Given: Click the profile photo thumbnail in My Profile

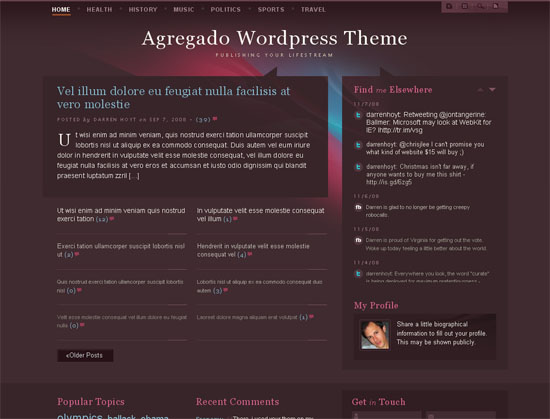Looking at the screenshot, I should (x=375, y=335).
